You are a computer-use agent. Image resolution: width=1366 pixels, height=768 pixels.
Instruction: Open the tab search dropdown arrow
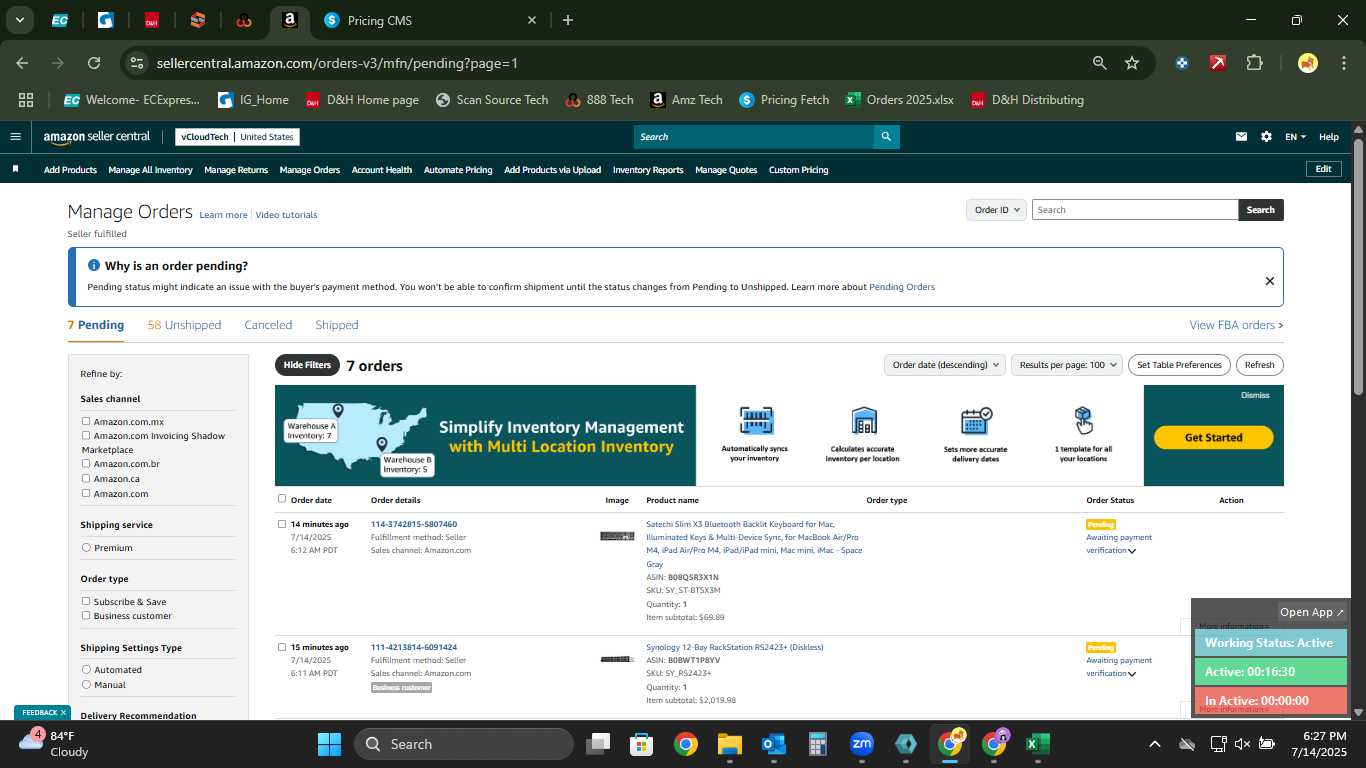click(x=19, y=20)
